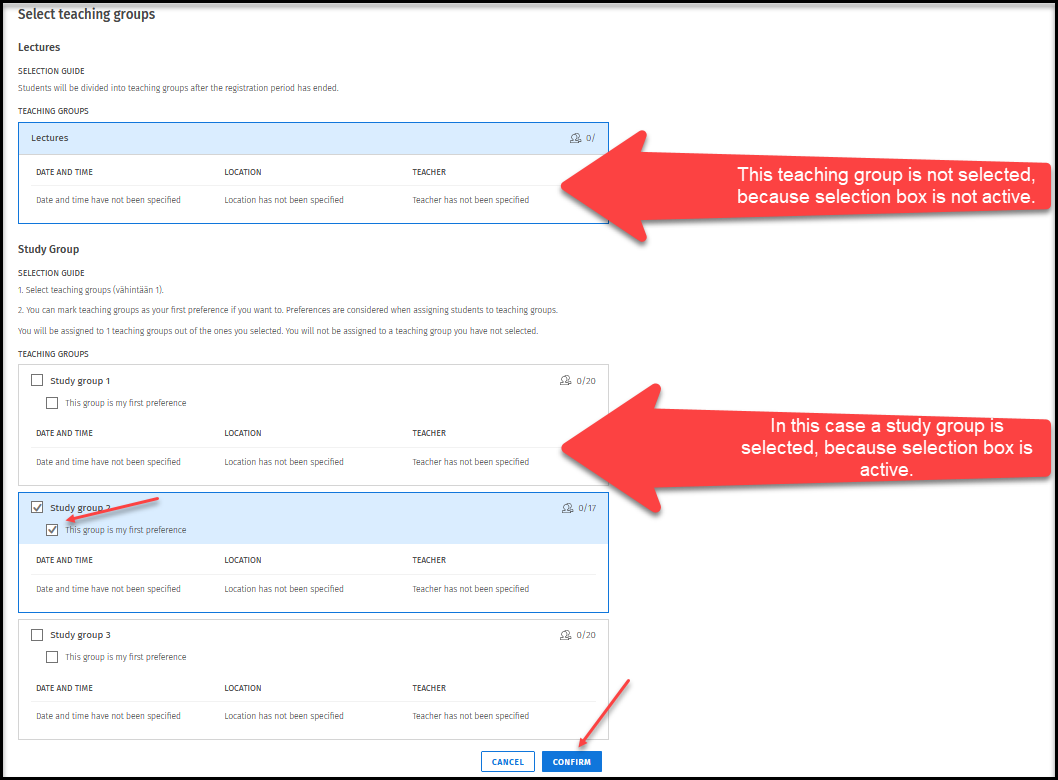Image resolution: width=1058 pixels, height=780 pixels.
Task: Select the Study group 1 checkbox
Action: [x=37, y=381]
